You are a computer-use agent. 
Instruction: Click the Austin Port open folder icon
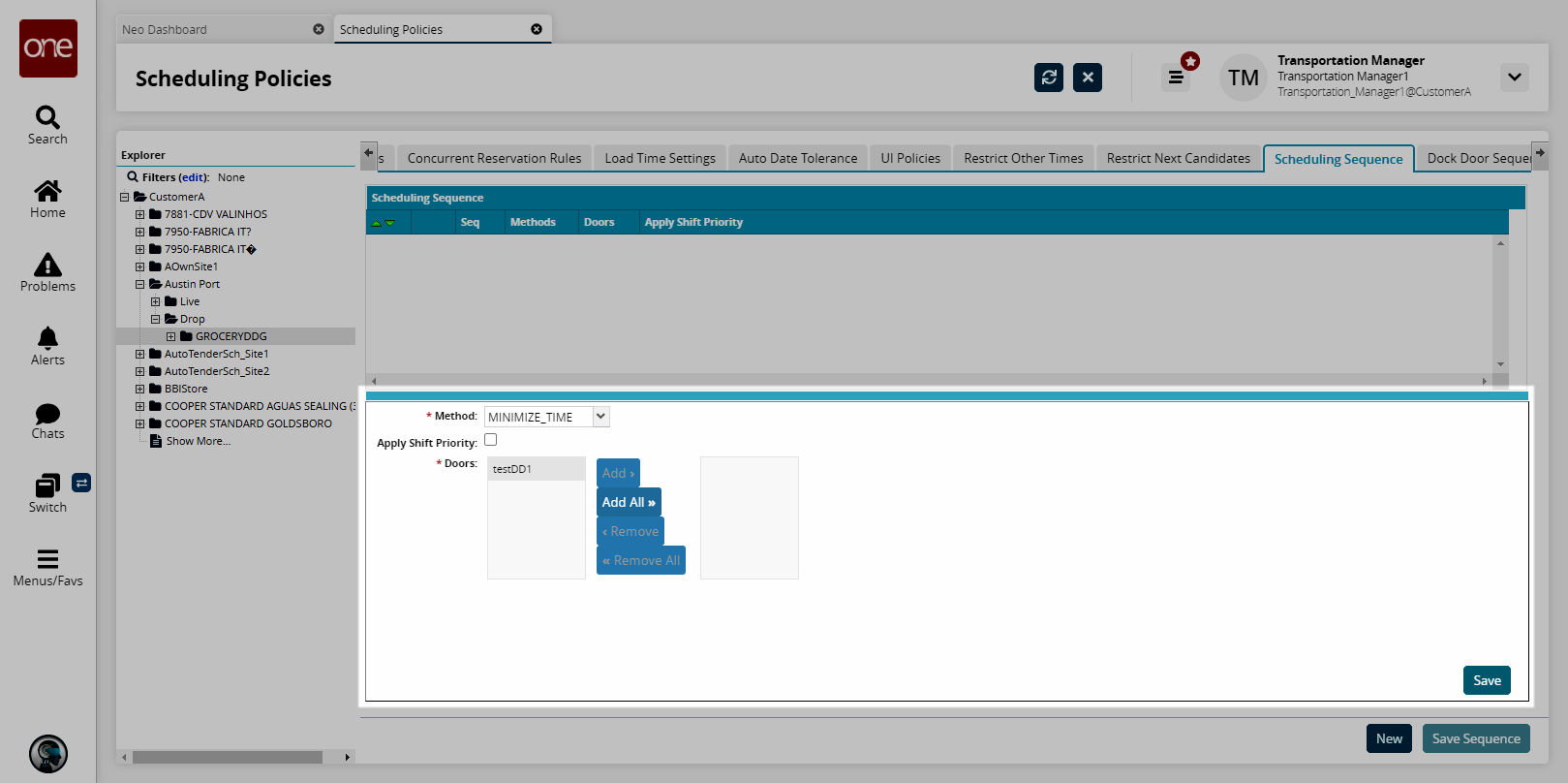pos(155,284)
